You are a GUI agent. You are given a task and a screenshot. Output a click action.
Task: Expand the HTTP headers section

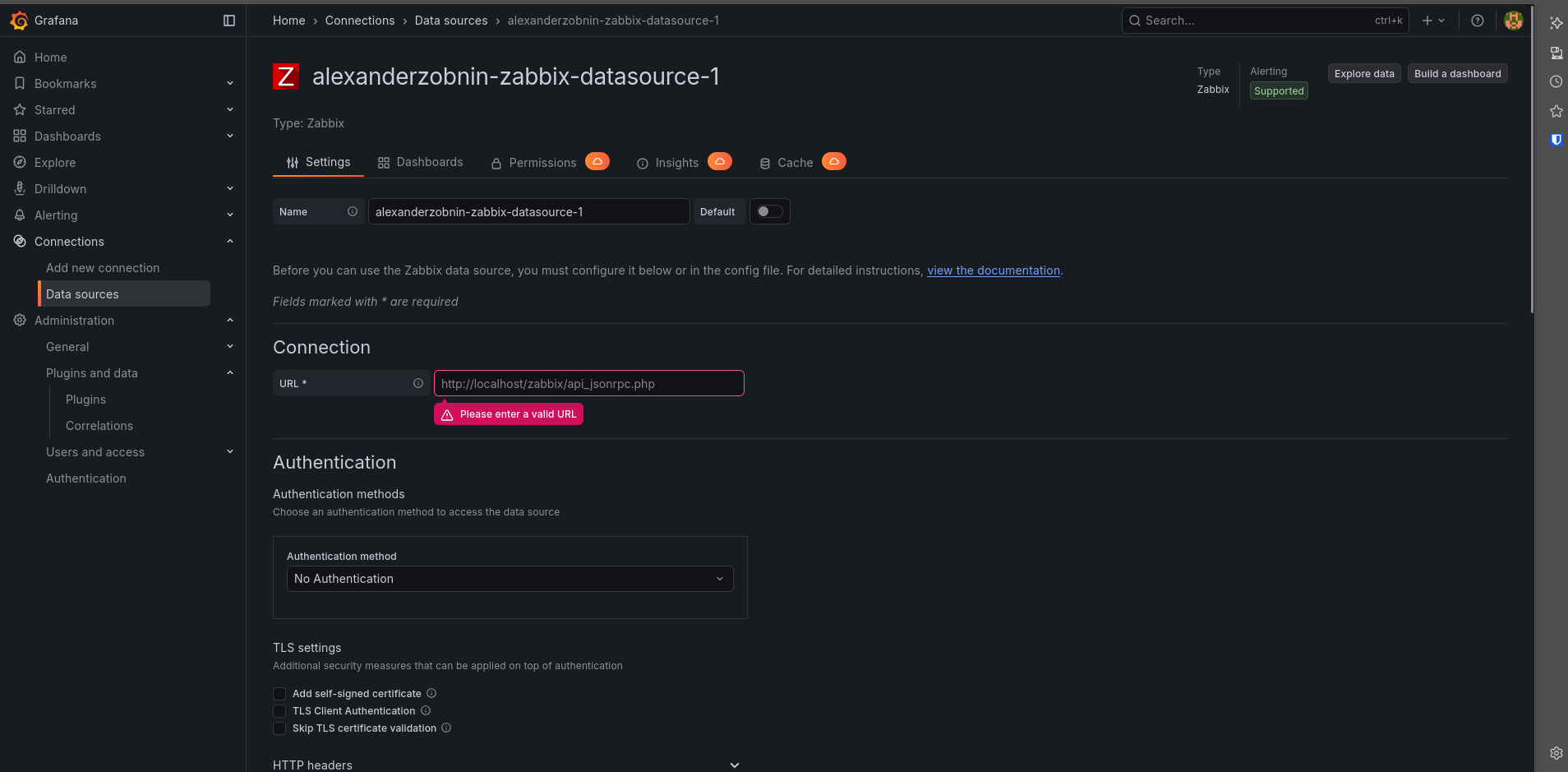pos(734,765)
